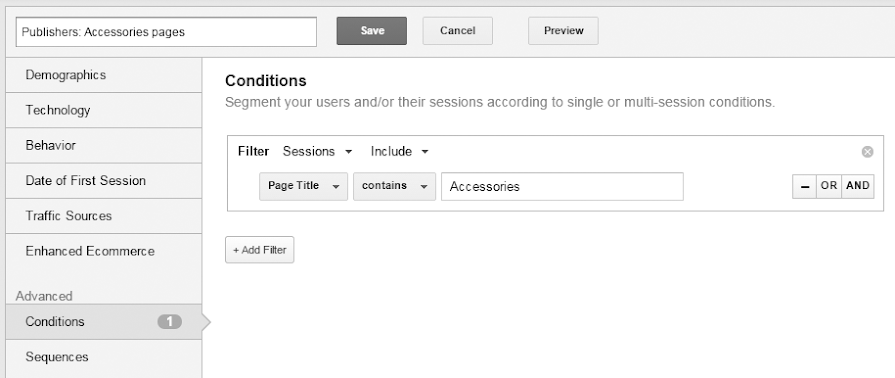Go to Traffic Sources section
The height and width of the screenshot is (378, 895).
point(103,216)
